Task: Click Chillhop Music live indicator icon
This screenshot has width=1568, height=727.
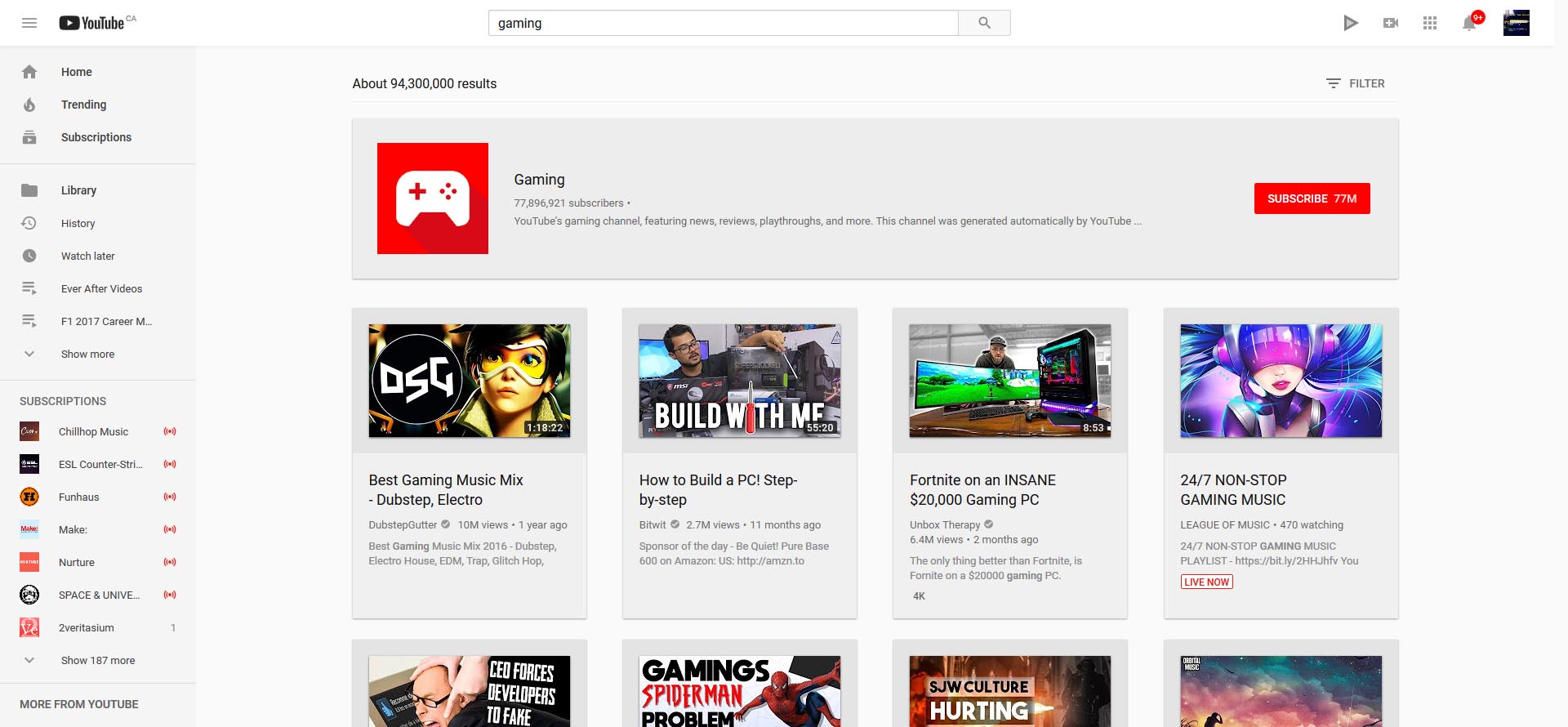Action: 170,431
